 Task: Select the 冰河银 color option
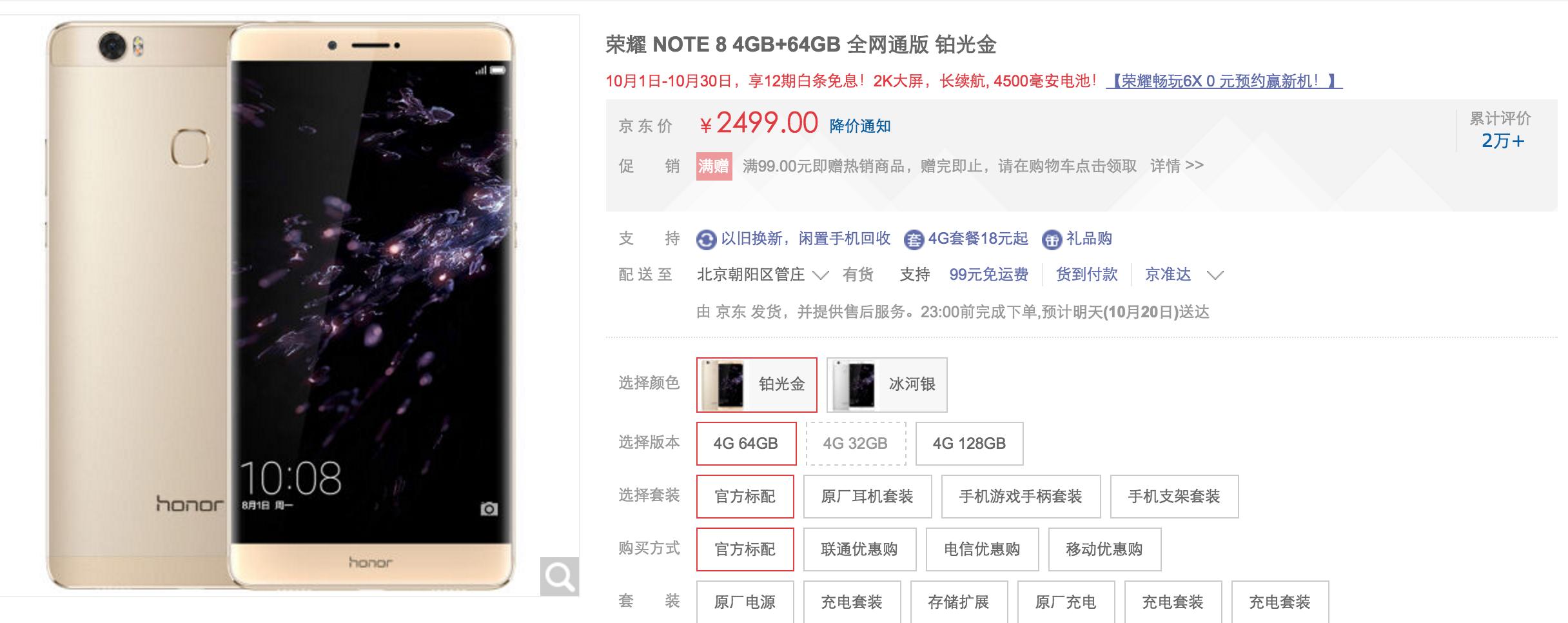click(887, 384)
